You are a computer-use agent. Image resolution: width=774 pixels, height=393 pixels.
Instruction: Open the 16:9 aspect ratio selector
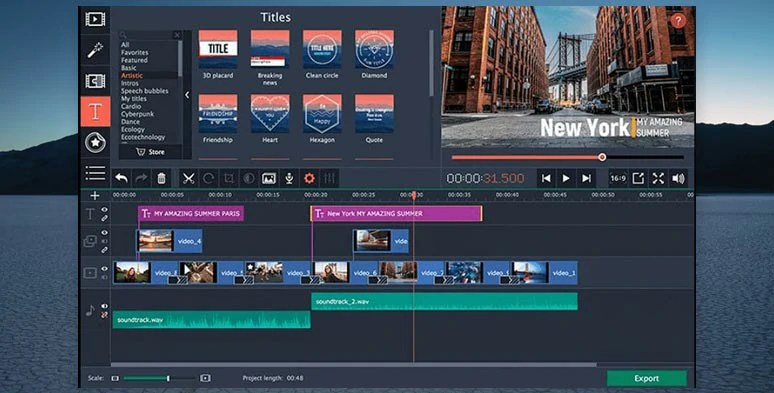click(618, 178)
